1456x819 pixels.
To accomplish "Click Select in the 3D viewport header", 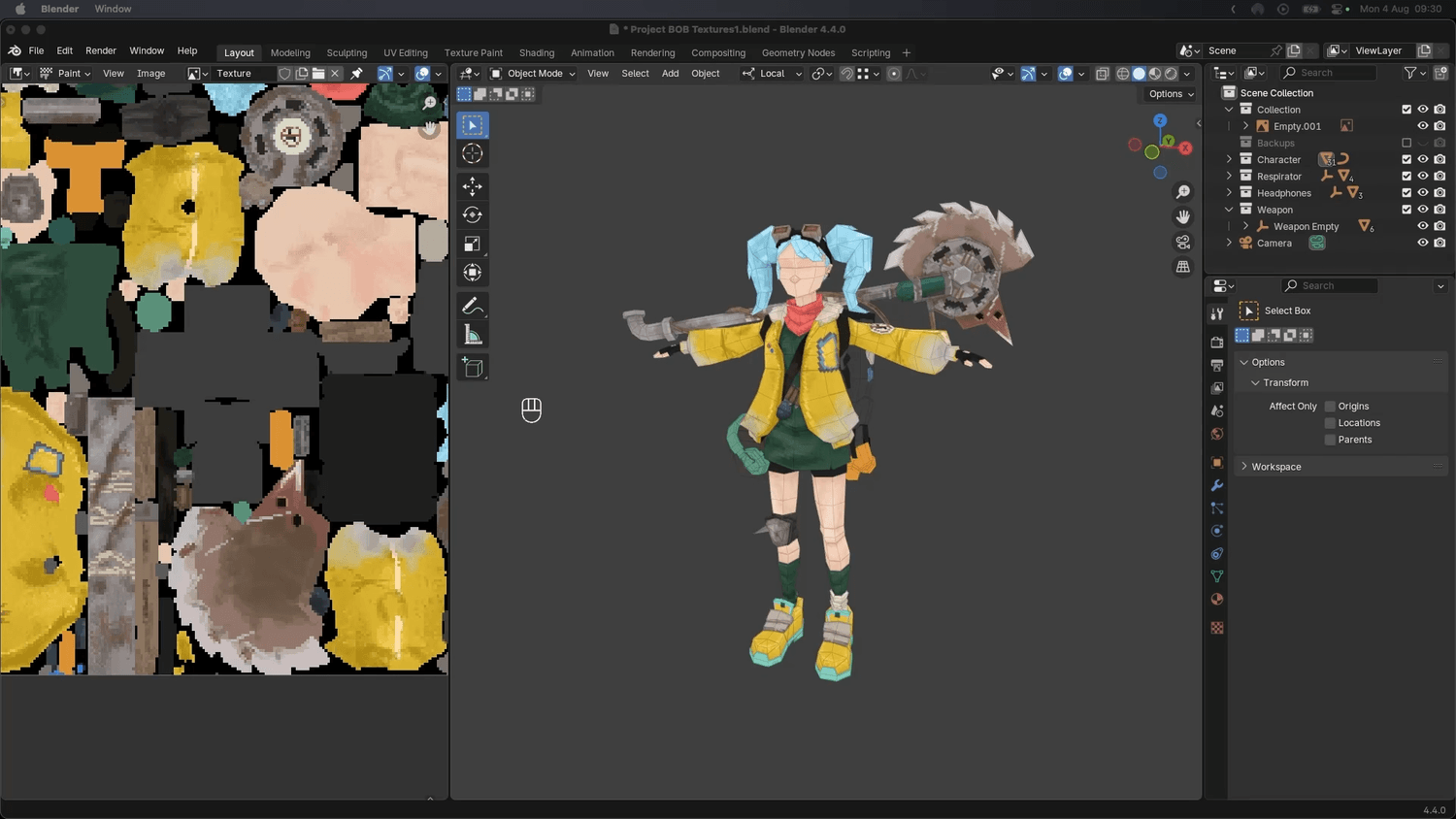I will (635, 73).
